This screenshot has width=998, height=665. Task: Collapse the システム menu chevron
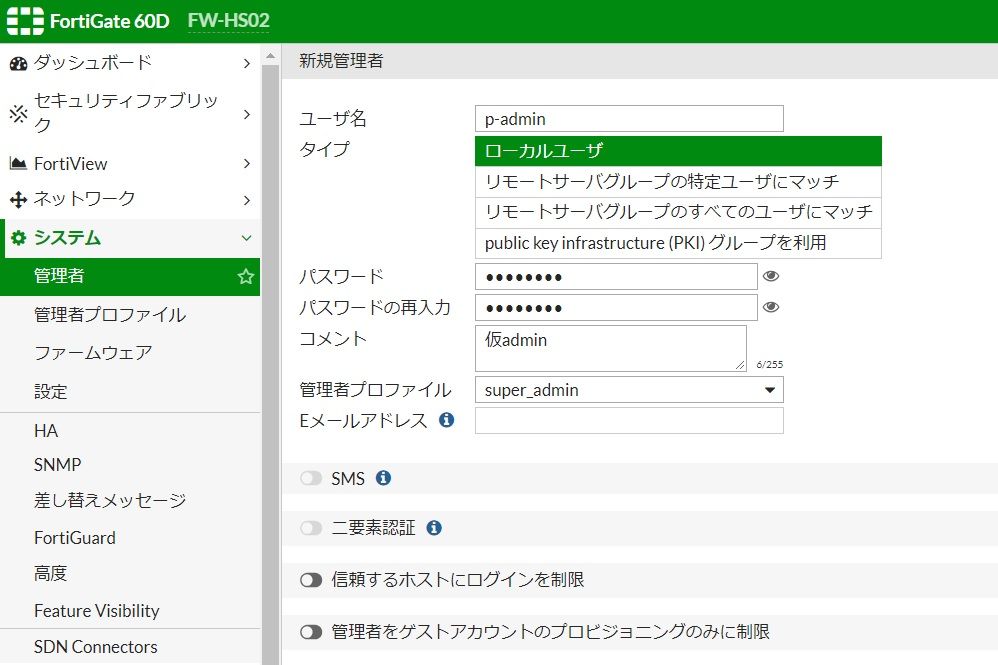(247, 238)
